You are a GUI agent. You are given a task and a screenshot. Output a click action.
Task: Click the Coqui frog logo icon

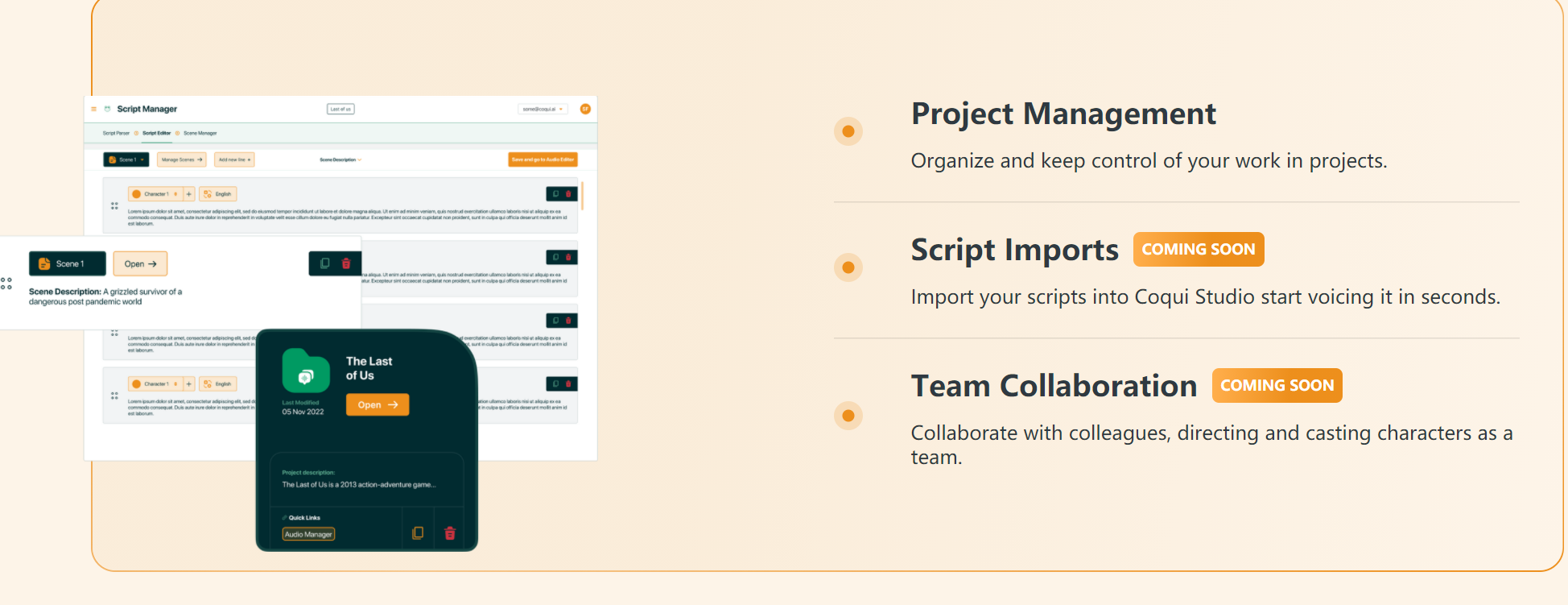click(x=107, y=109)
